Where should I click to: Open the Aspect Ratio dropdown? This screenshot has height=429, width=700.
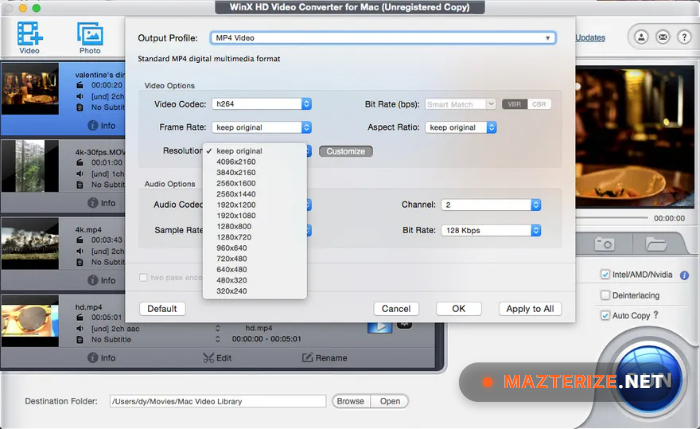pos(461,127)
